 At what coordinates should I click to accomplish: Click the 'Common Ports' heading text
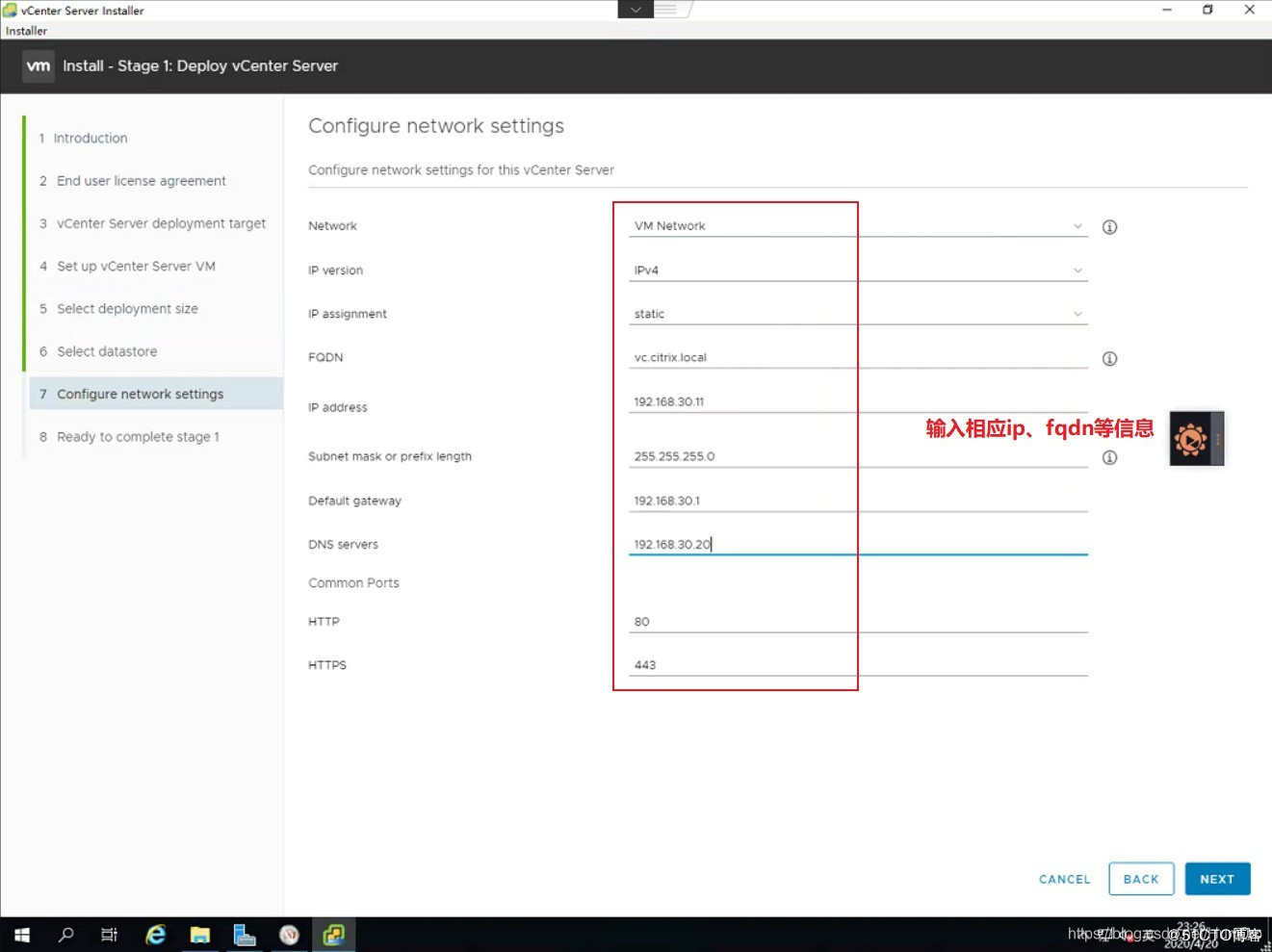(353, 583)
